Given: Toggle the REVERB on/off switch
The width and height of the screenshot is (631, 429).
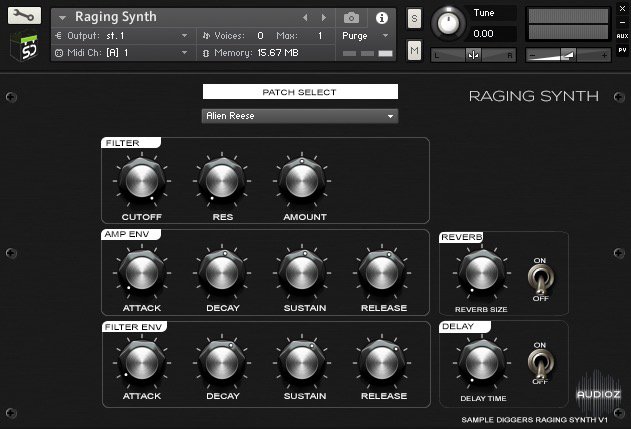Looking at the screenshot, I should 540,280.
